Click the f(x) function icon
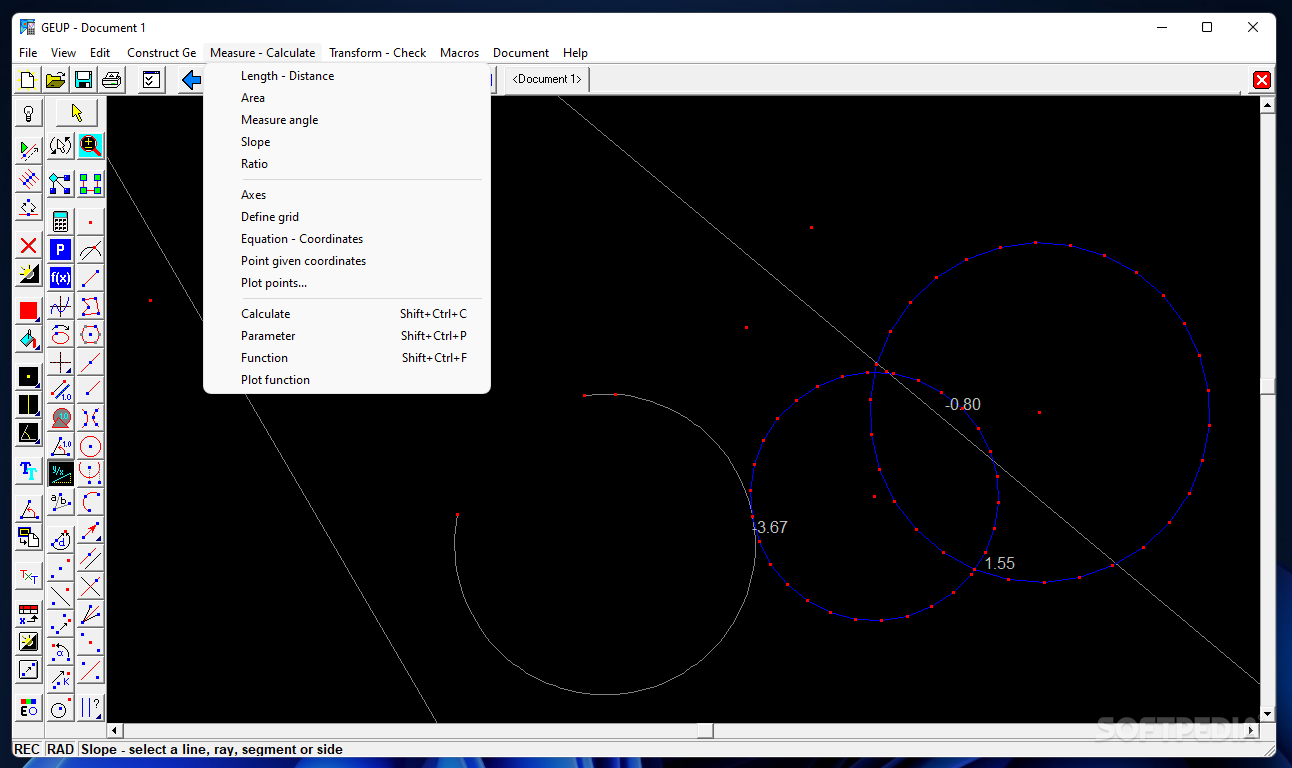This screenshot has width=1292, height=768. coord(61,278)
